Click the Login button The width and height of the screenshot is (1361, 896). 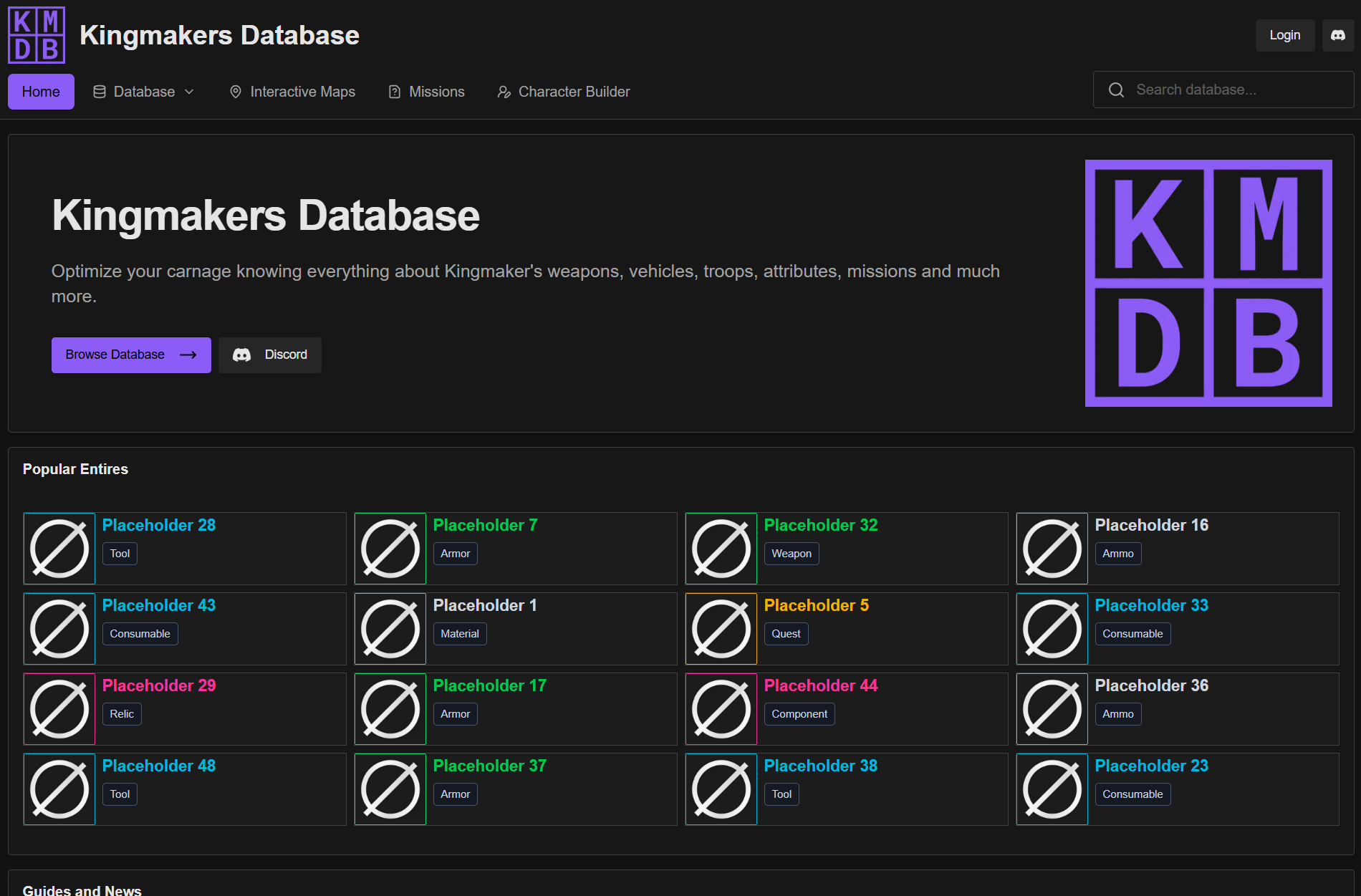[x=1284, y=35]
